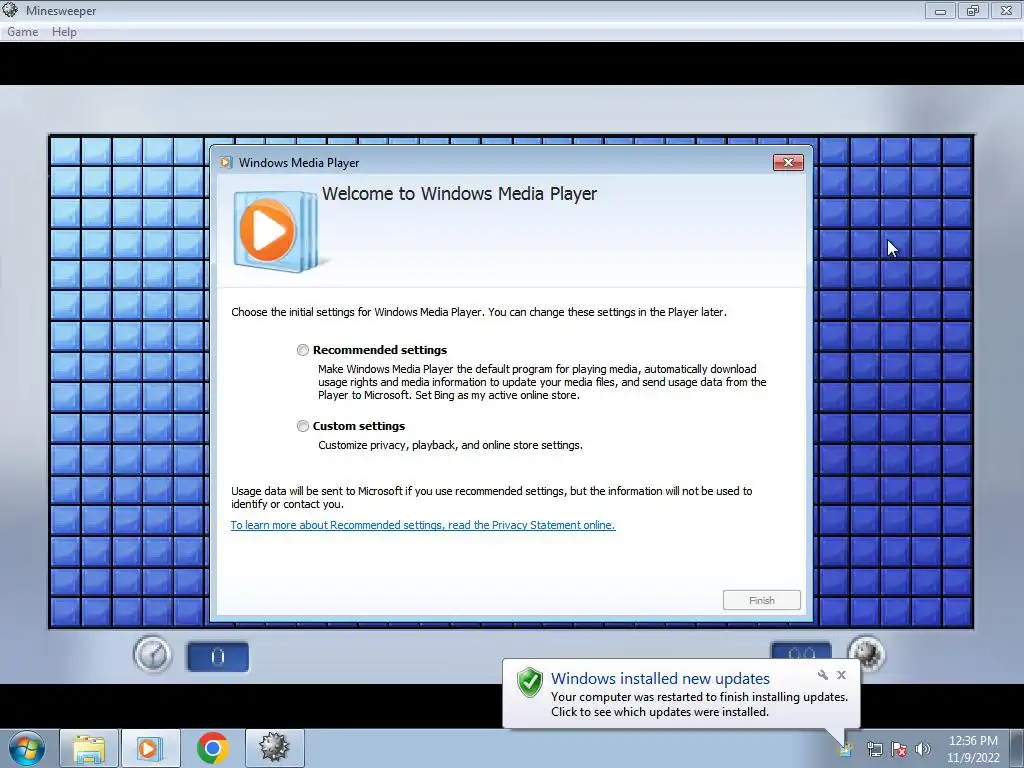The width and height of the screenshot is (1024, 768).
Task: Dismiss the Windows updates notification balloon
Action: tap(841, 675)
